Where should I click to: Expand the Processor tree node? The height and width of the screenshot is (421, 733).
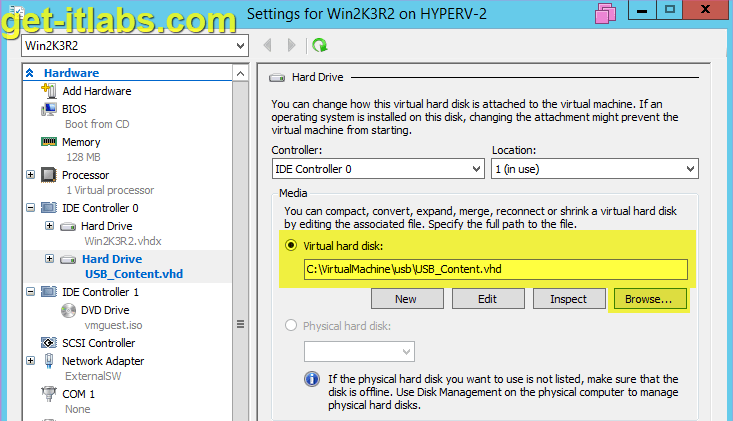click(x=30, y=174)
